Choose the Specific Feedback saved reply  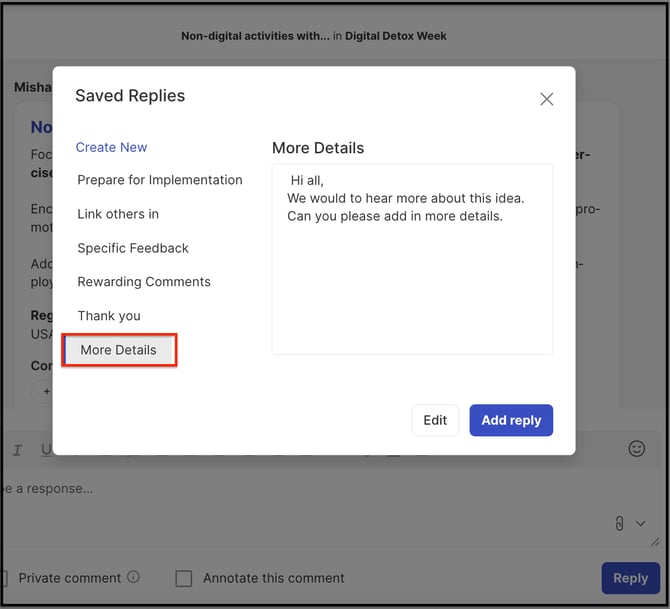click(x=133, y=248)
